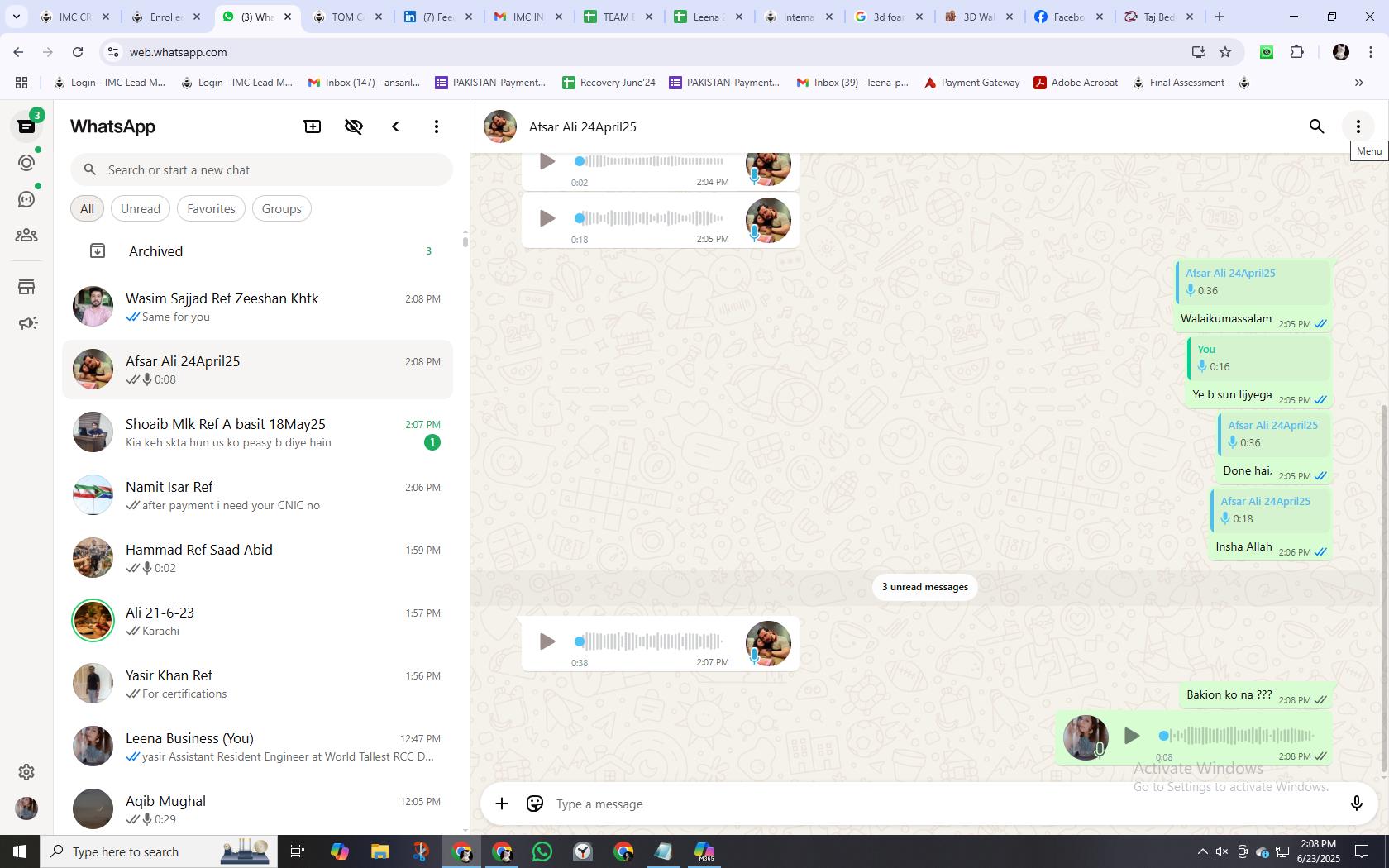This screenshot has height=868, width=1389.
Task: Open Adobe Acrobat bookmark
Action: (x=1076, y=83)
